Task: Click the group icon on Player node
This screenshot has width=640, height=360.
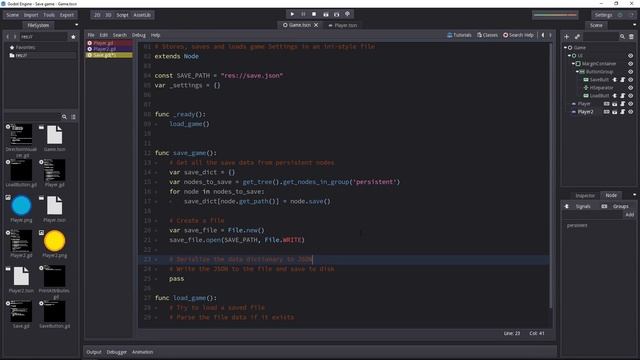Action: tap(607, 104)
